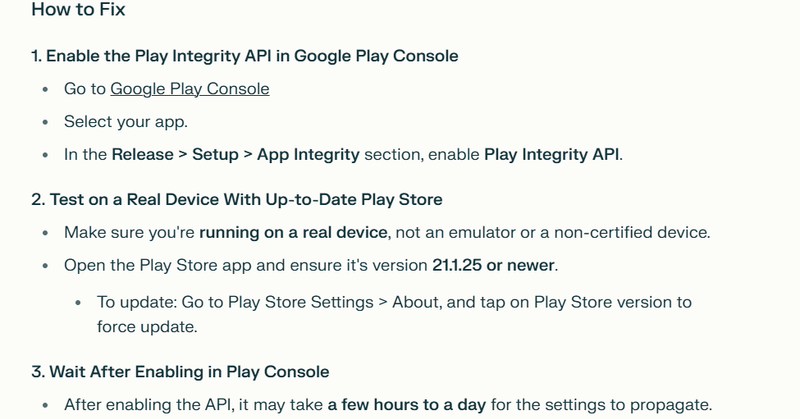Click heading "2. Test on a Real Device"
800x419 pixels.
[237, 200]
